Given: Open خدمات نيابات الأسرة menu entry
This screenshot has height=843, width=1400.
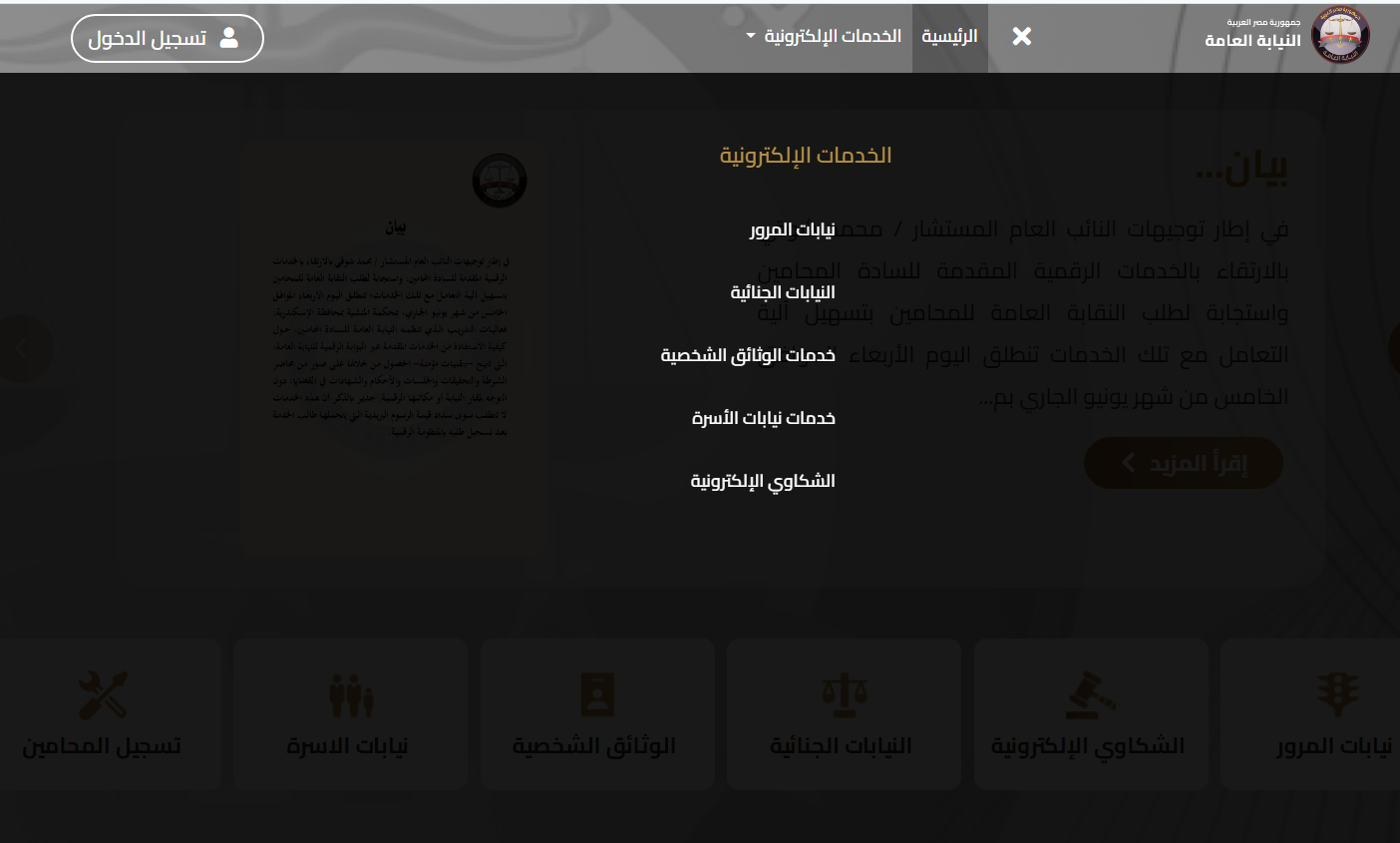Looking at the screenshot, I should point(763,418).
